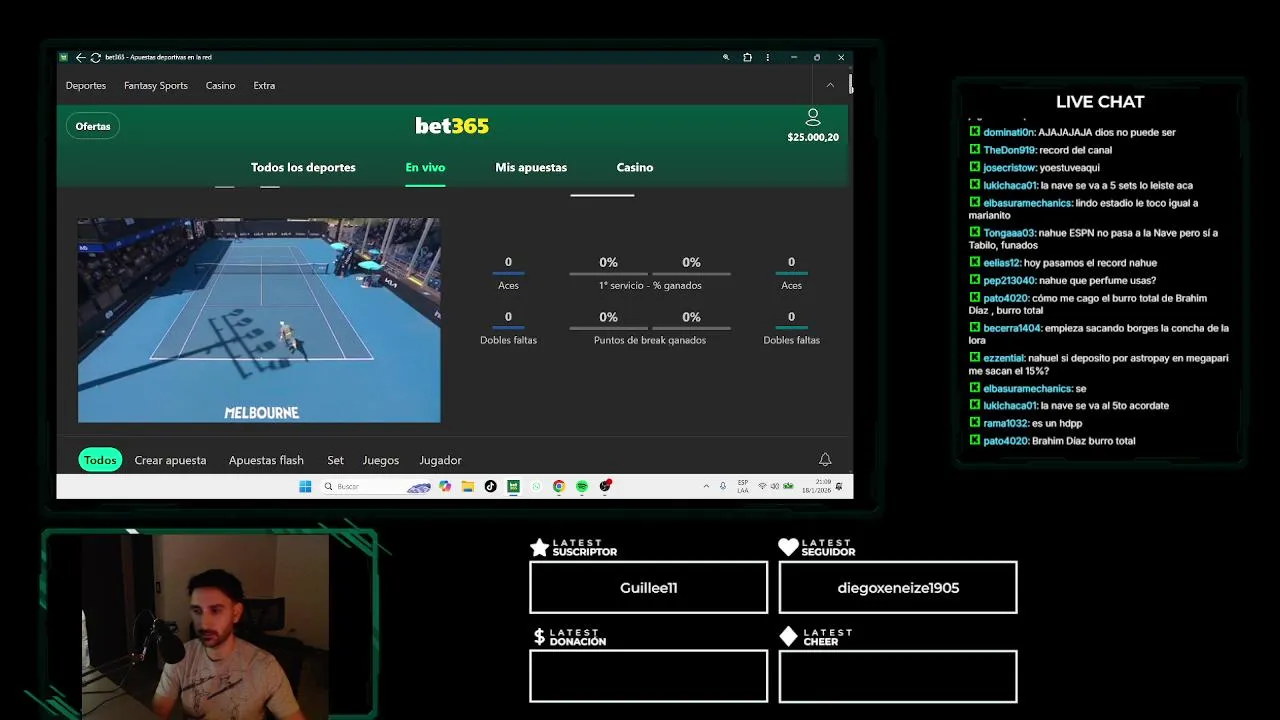Open the Mis apuestas tab

(531, 167)
